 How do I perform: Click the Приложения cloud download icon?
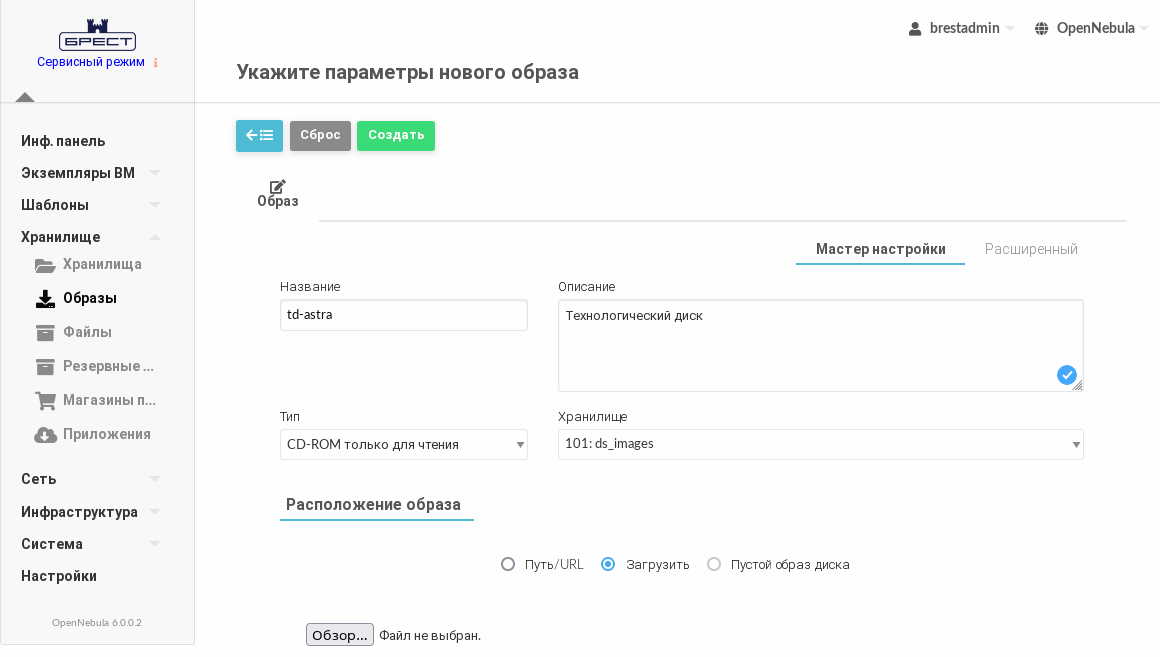pos(45,435)
